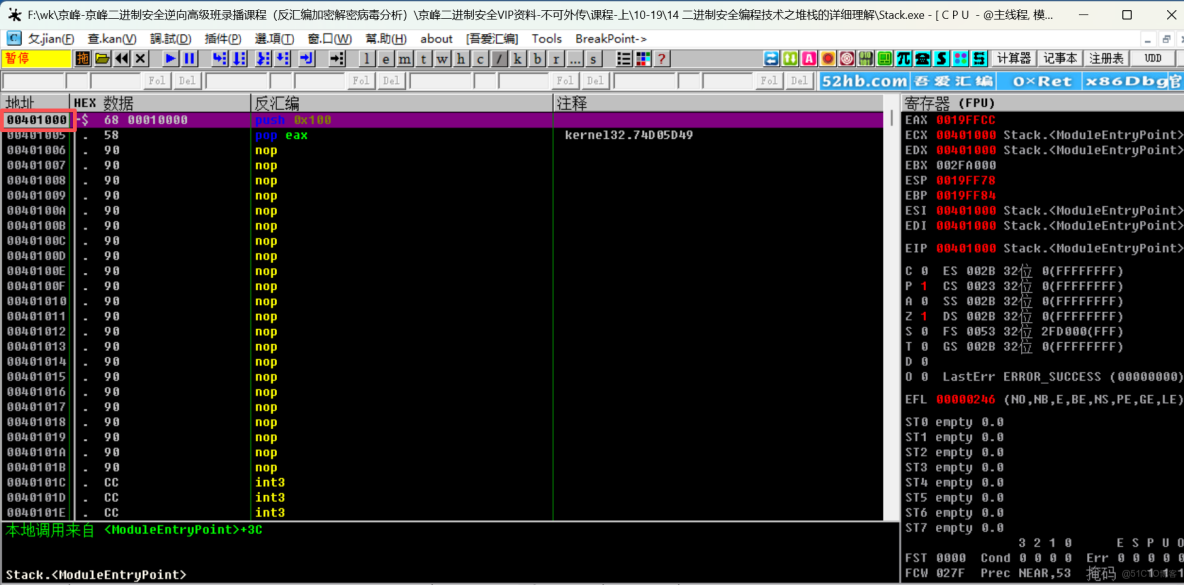The height and width of the screenshot is (585, 1184).
Task: Click the Execute Till Return icon
Action: [307, 58]
